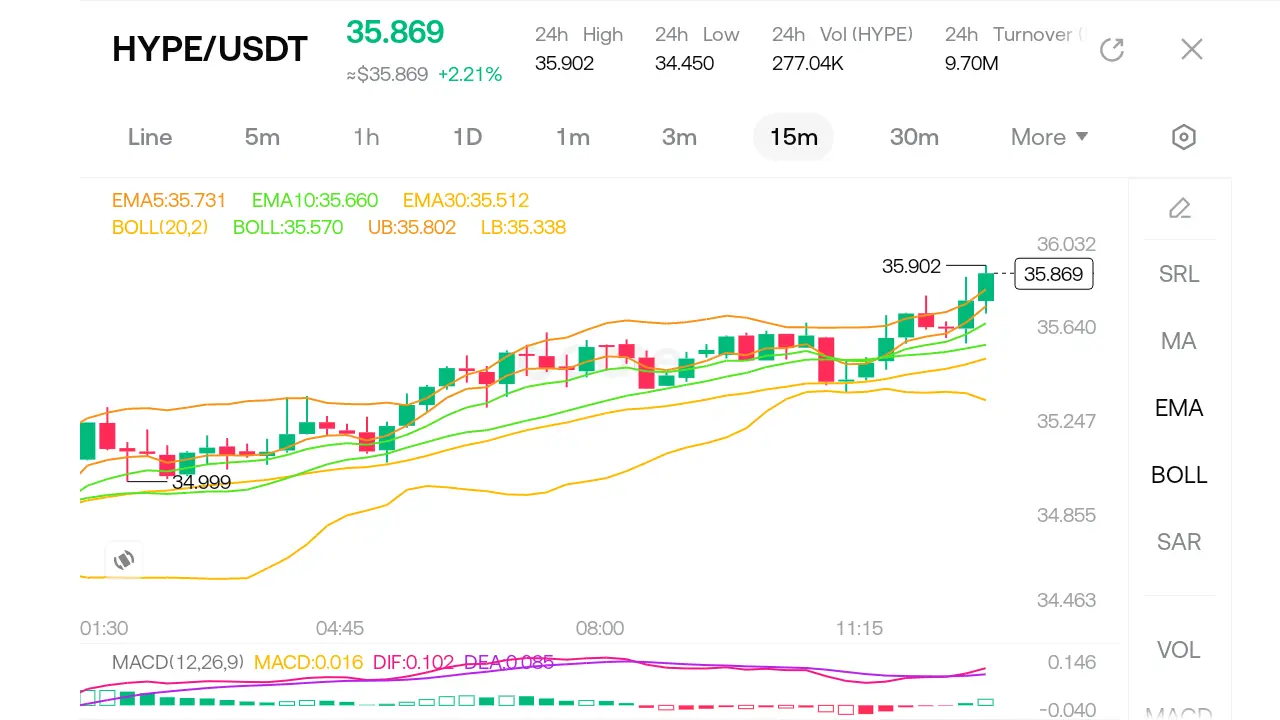
Task: Click the 36.032 price axis label
Action: tap(1066, 244)
